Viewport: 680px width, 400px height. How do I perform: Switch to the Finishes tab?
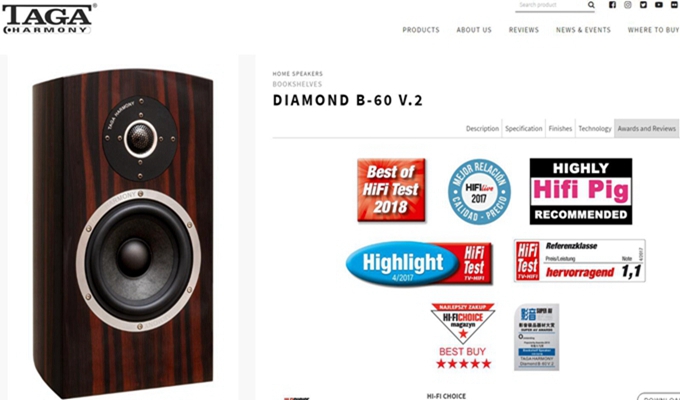click(x=560, y=128)
